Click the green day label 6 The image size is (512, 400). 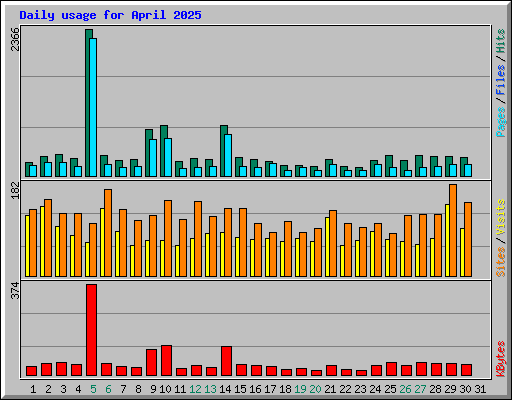tap(108, 389)
